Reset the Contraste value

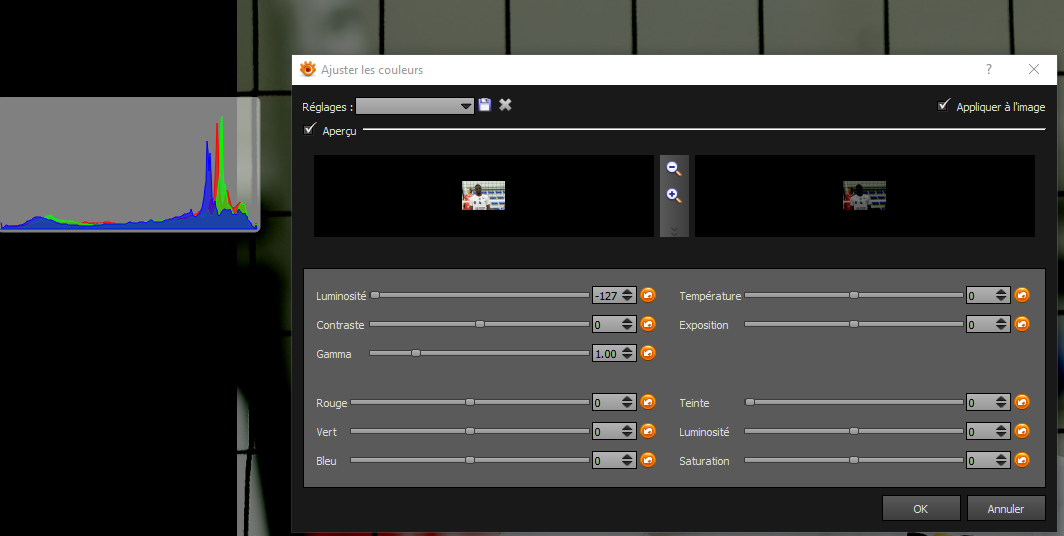tap(648, 324)
